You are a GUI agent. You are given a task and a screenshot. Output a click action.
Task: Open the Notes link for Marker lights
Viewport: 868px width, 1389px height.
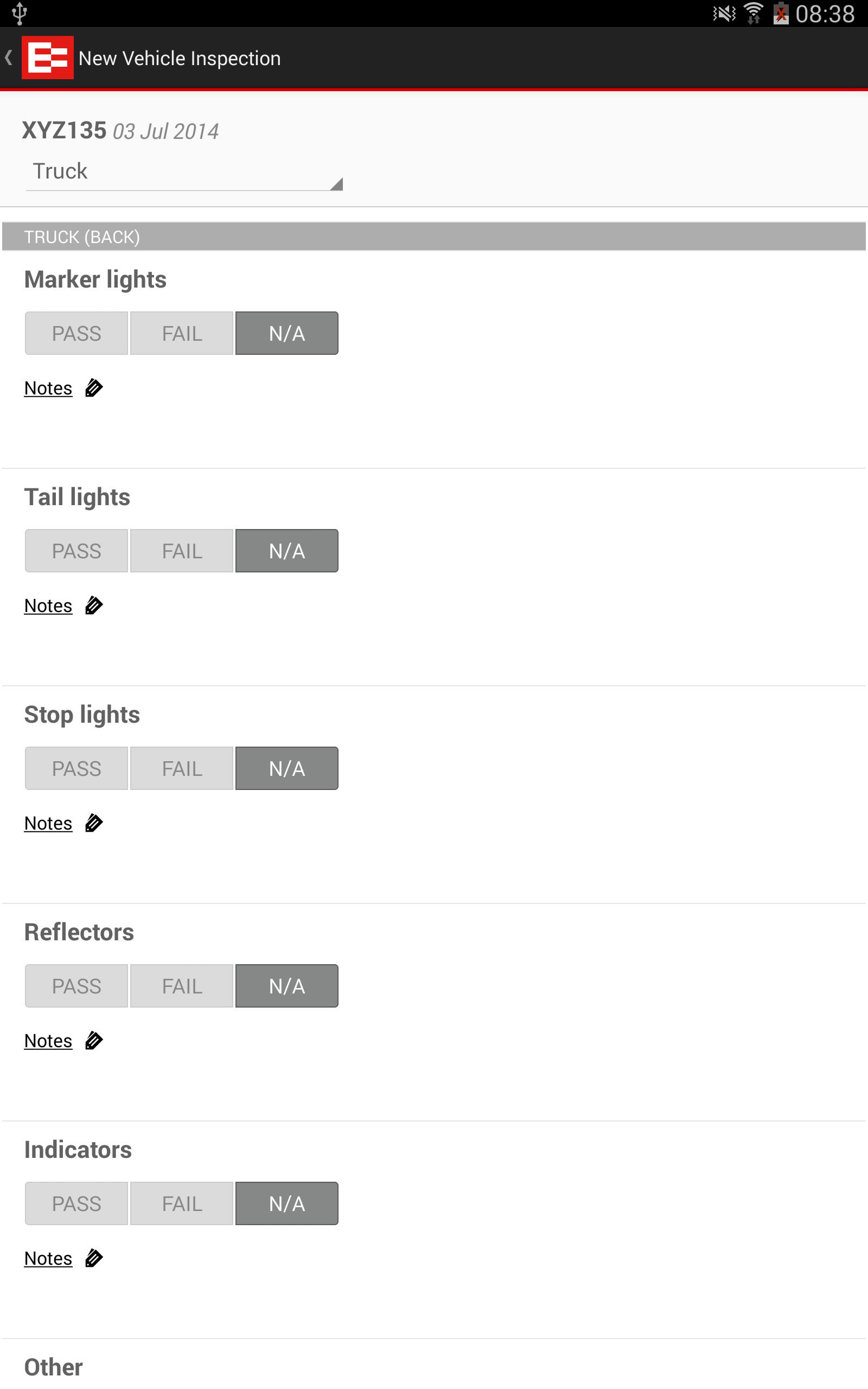click(x=48, y=388)
